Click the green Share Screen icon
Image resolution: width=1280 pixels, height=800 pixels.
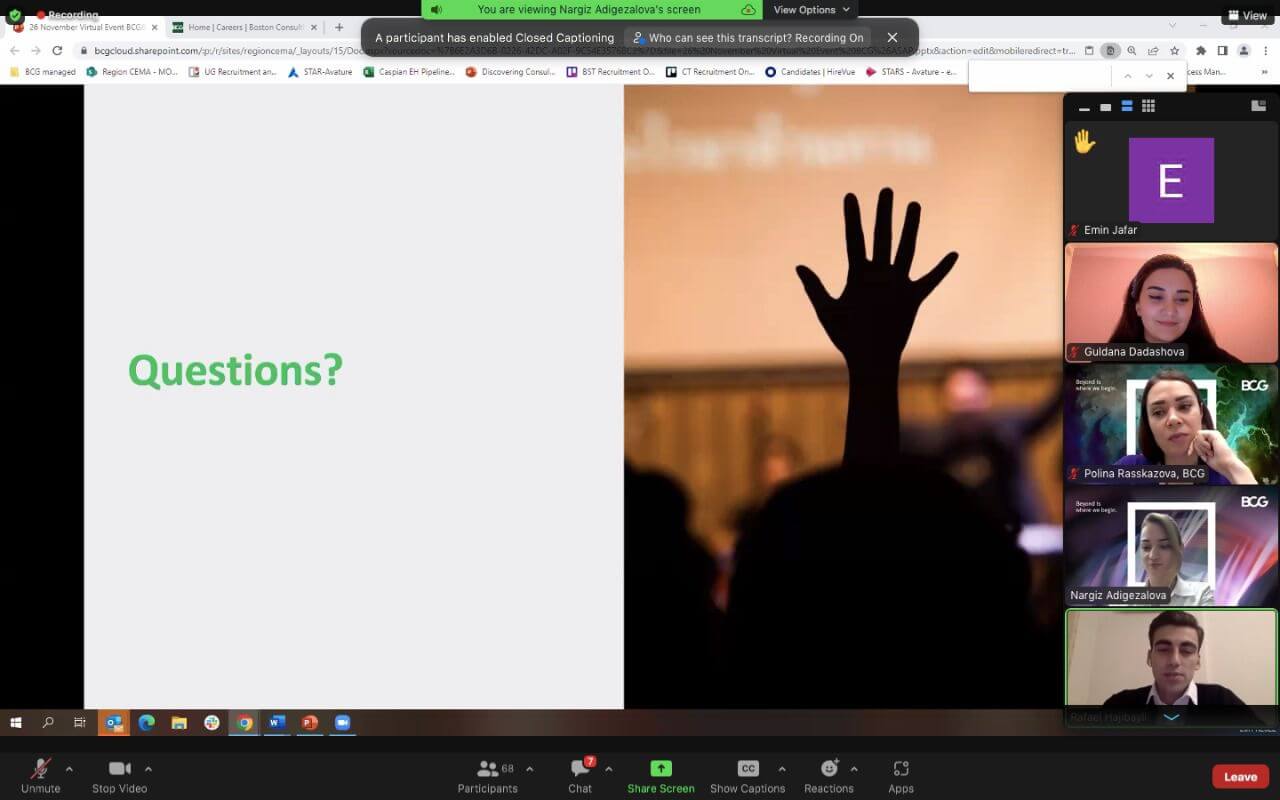click(660, 768)
